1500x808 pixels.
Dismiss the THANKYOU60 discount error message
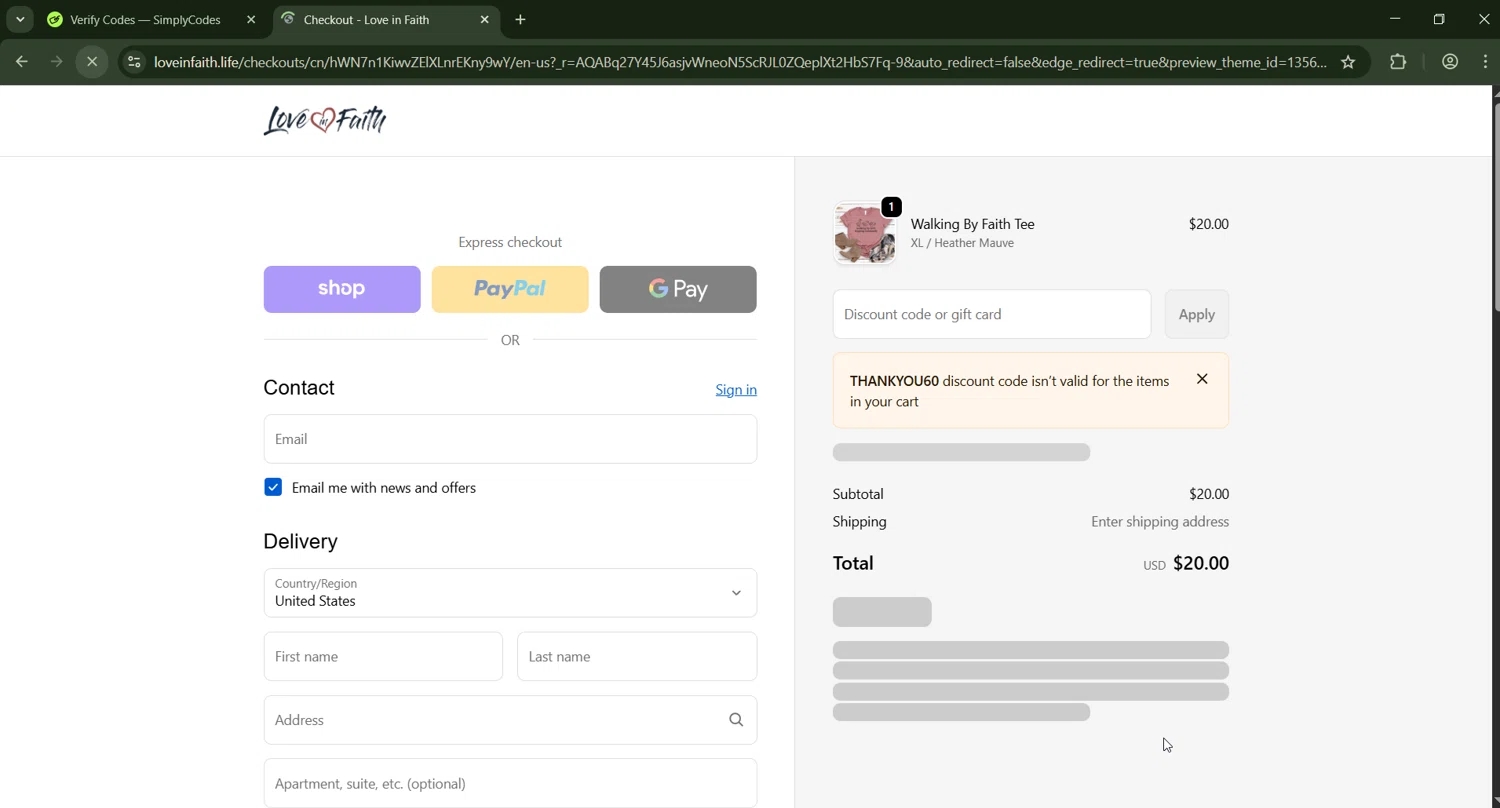tap(1202, 379)
